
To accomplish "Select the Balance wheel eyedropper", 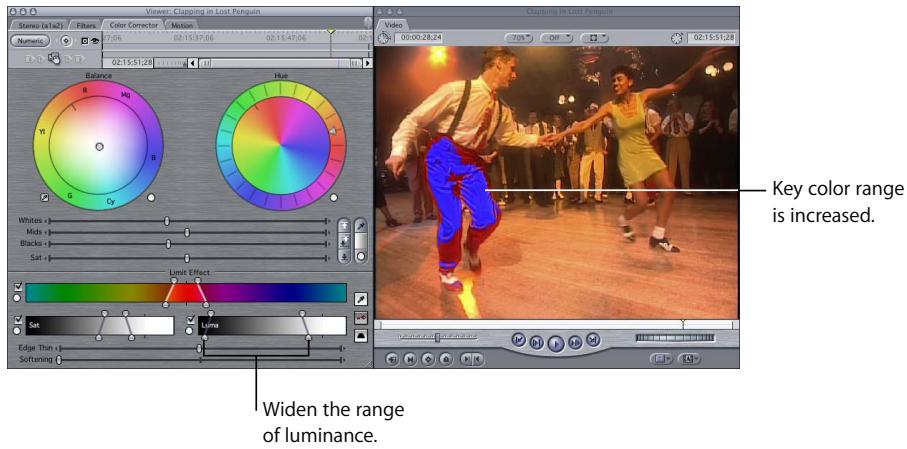I will coord(45,198).
